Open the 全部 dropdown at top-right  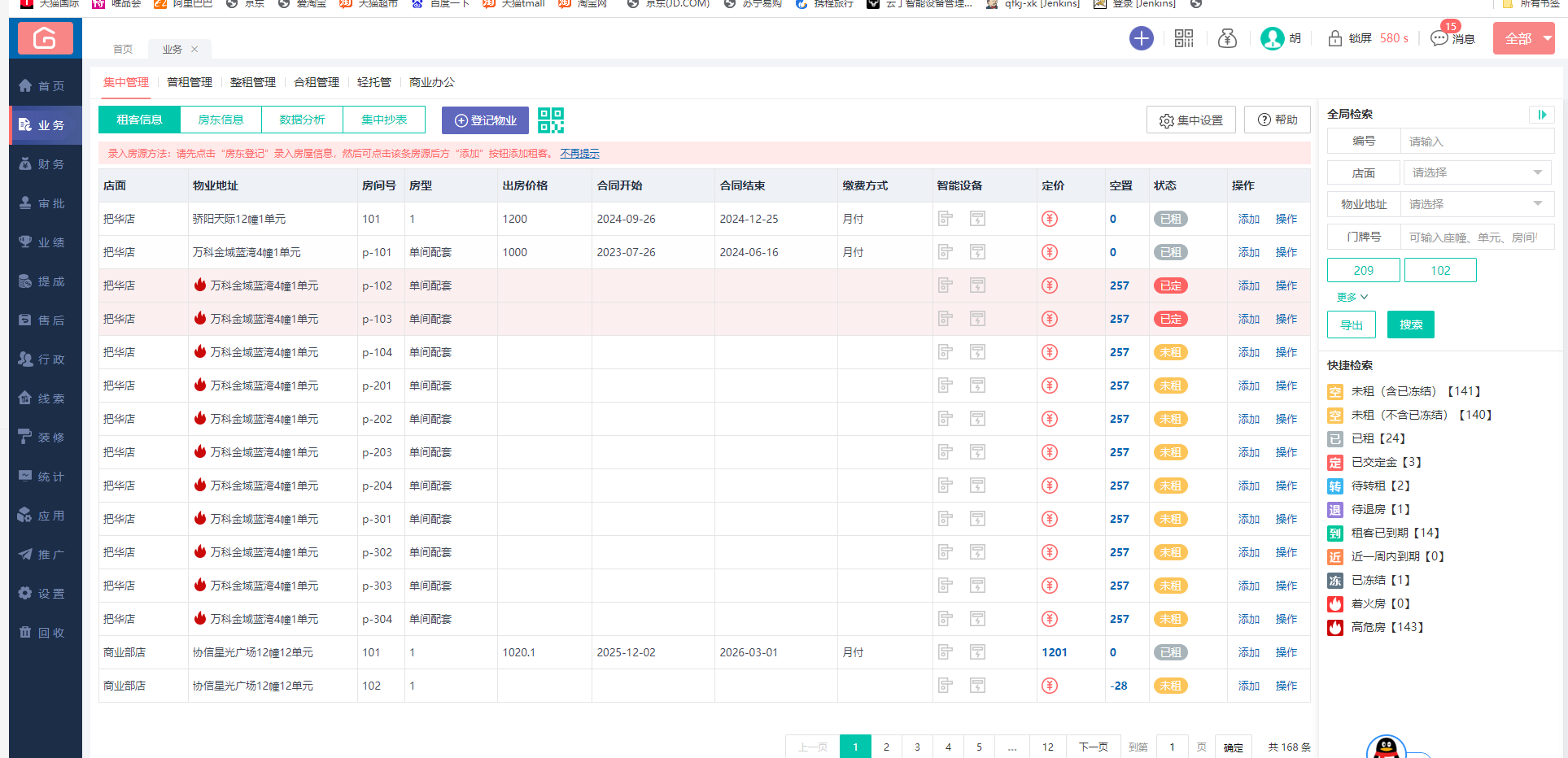1524,38
